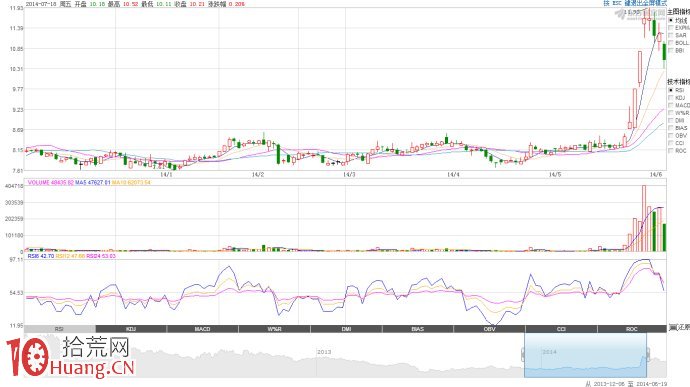Check KDJ in right technical indicator list
690x387 pixels.
coord(671,98)
